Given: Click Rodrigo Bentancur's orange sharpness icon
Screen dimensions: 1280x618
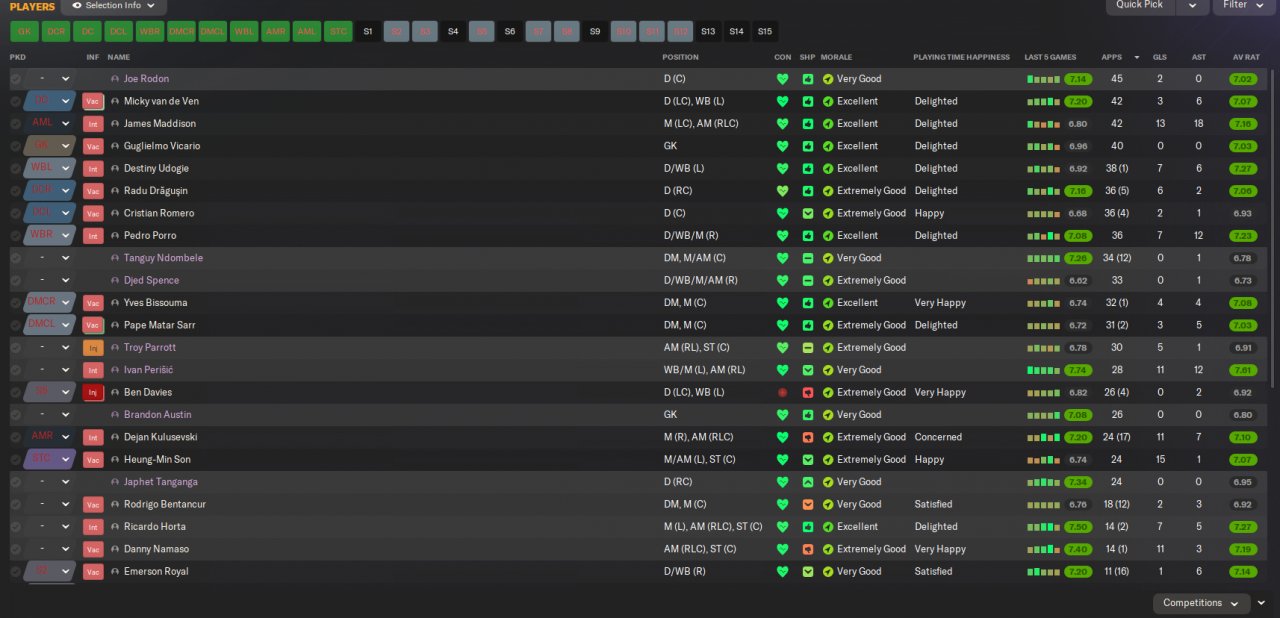Looking at the screenshot, I should [x=808, y=504].
